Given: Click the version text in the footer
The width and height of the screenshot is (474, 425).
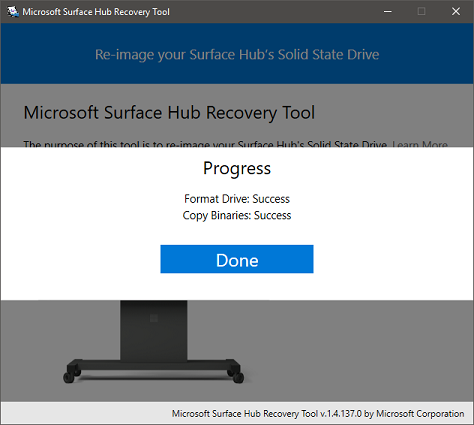Looking at the screenshot, I should click(318, 414).
